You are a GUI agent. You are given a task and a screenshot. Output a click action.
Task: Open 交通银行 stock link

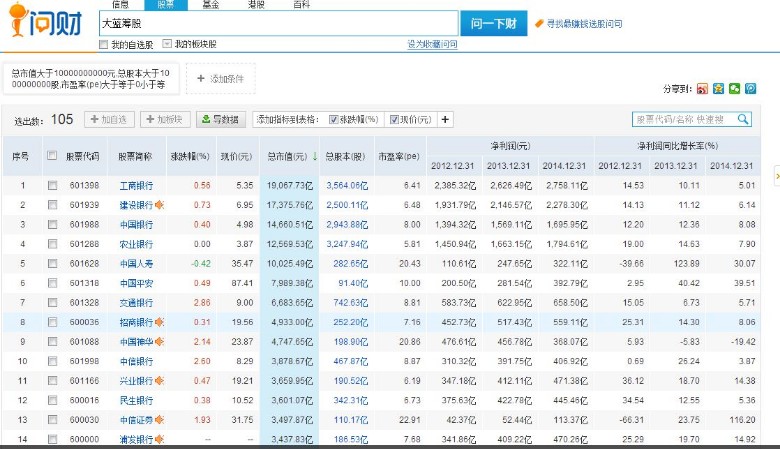click(136, 303)
